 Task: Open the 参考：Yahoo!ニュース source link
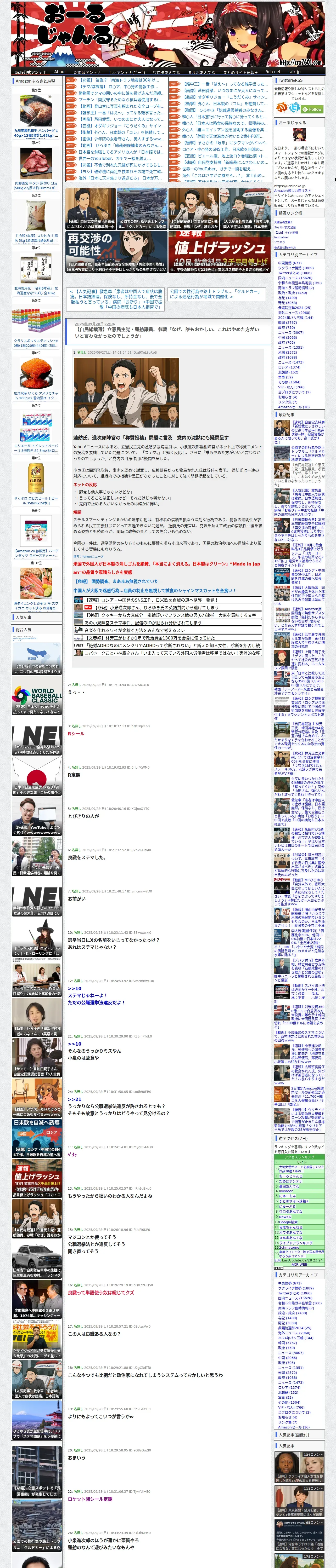pyautogui.click(x=88, y=556)
